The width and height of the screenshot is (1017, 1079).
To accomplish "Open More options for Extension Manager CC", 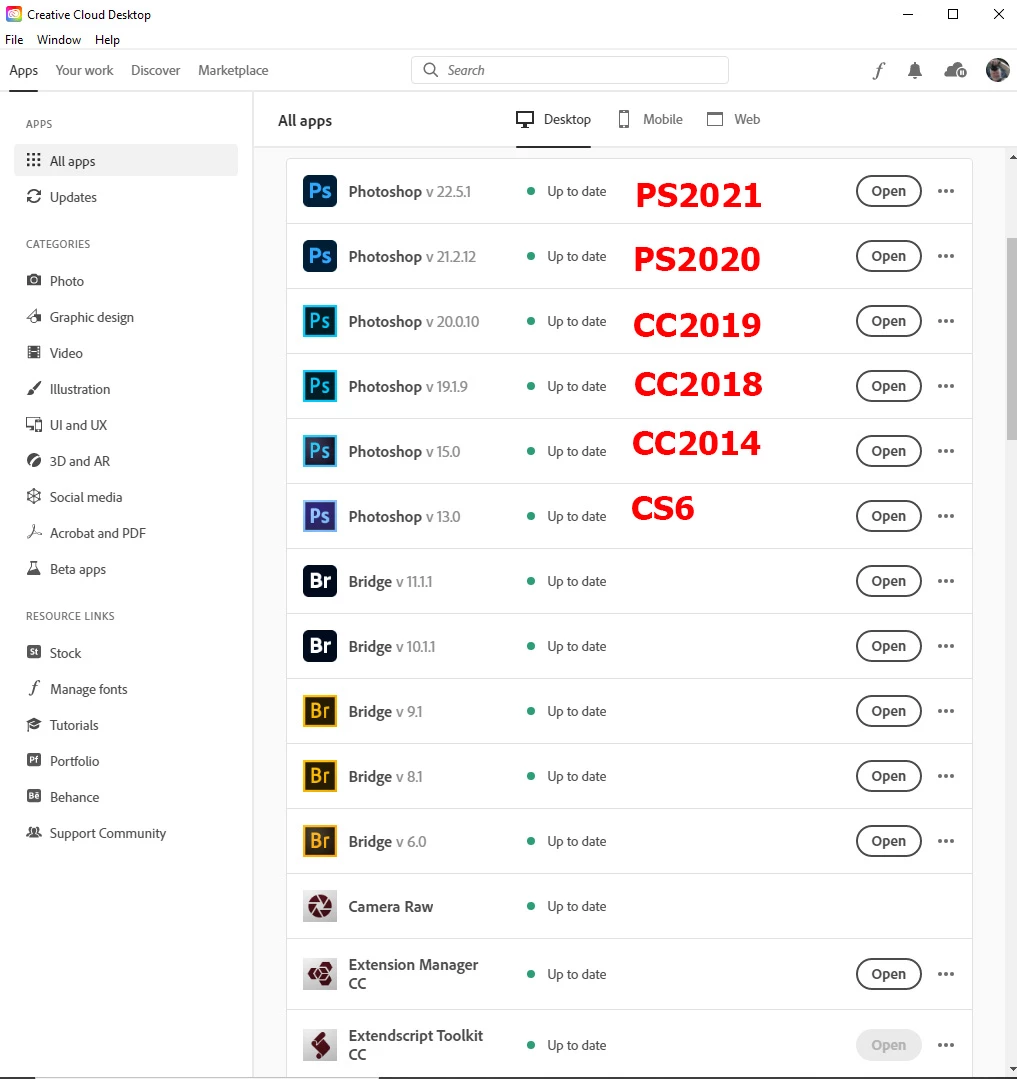I will click(946, 974).
